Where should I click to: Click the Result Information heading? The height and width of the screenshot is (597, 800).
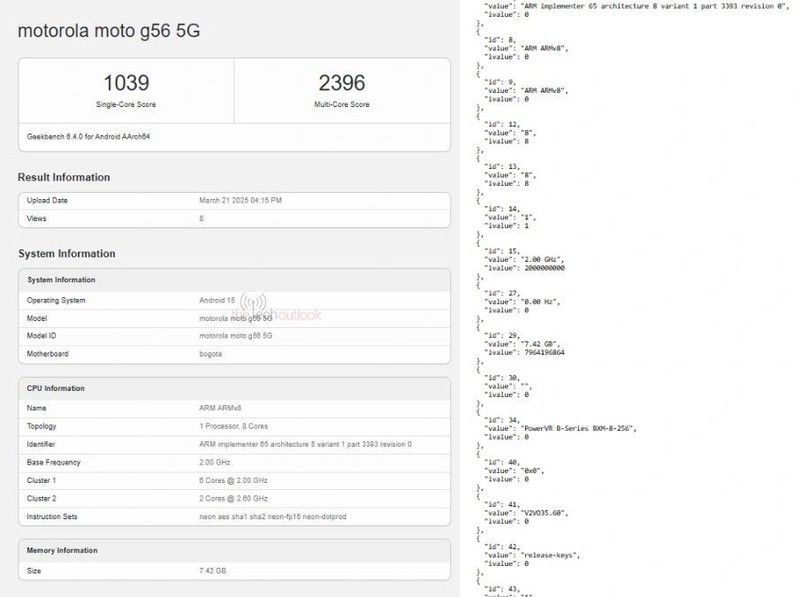(x=64, y=177)
